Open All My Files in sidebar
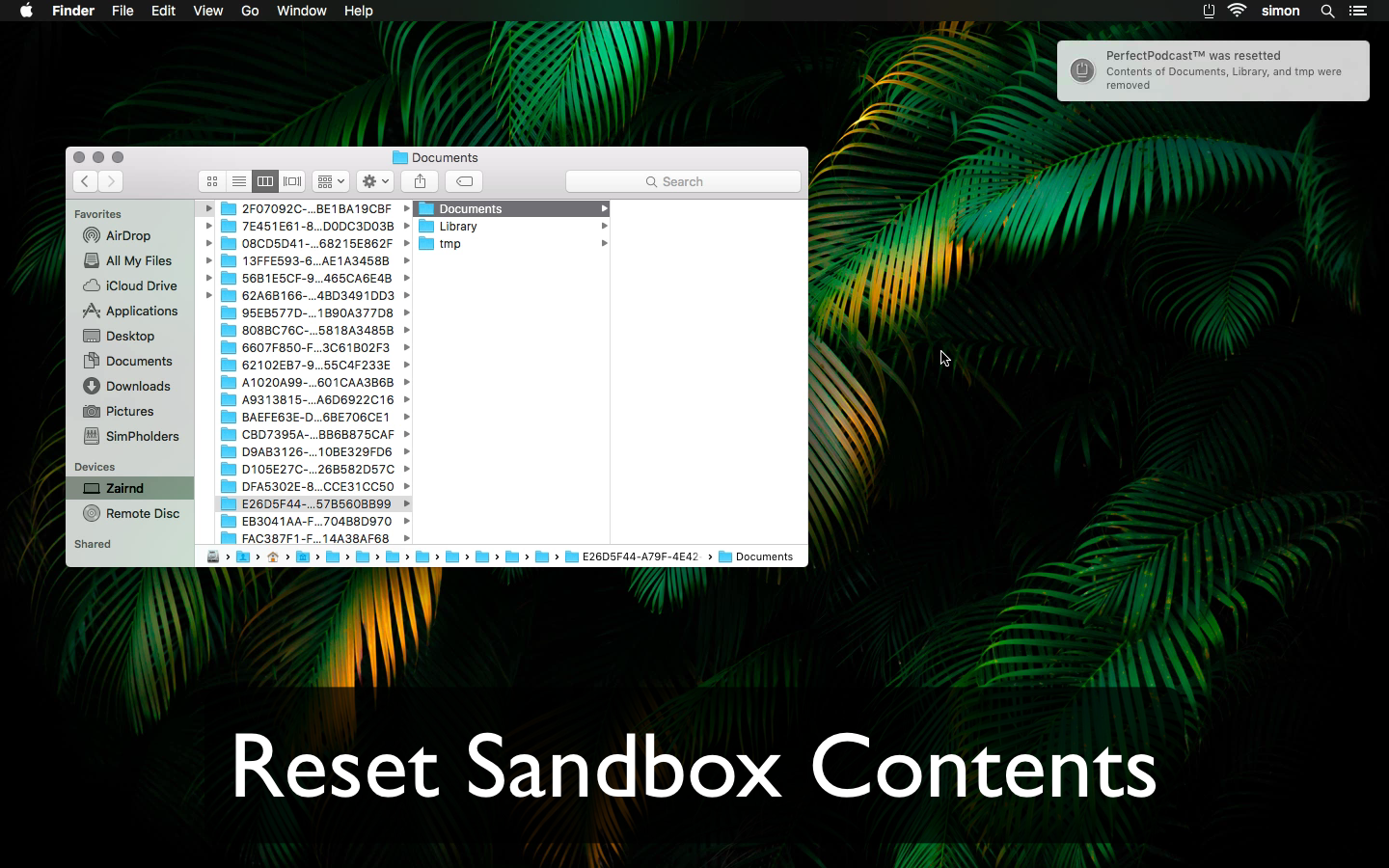The image size is (1389, 868). tap(128, 260)
